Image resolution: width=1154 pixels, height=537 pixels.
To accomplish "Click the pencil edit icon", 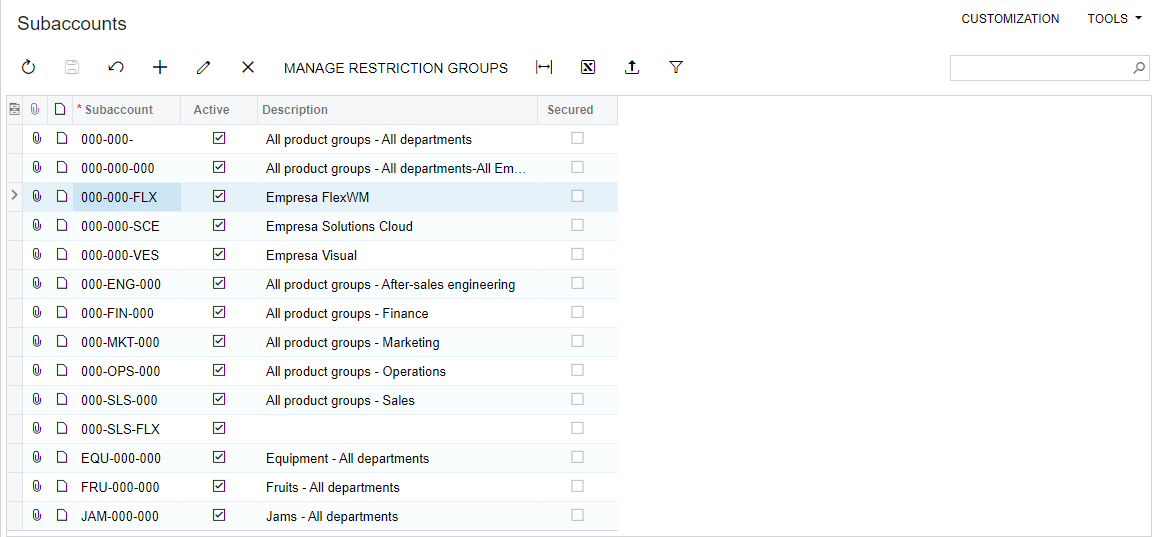I will pos(204,68).
